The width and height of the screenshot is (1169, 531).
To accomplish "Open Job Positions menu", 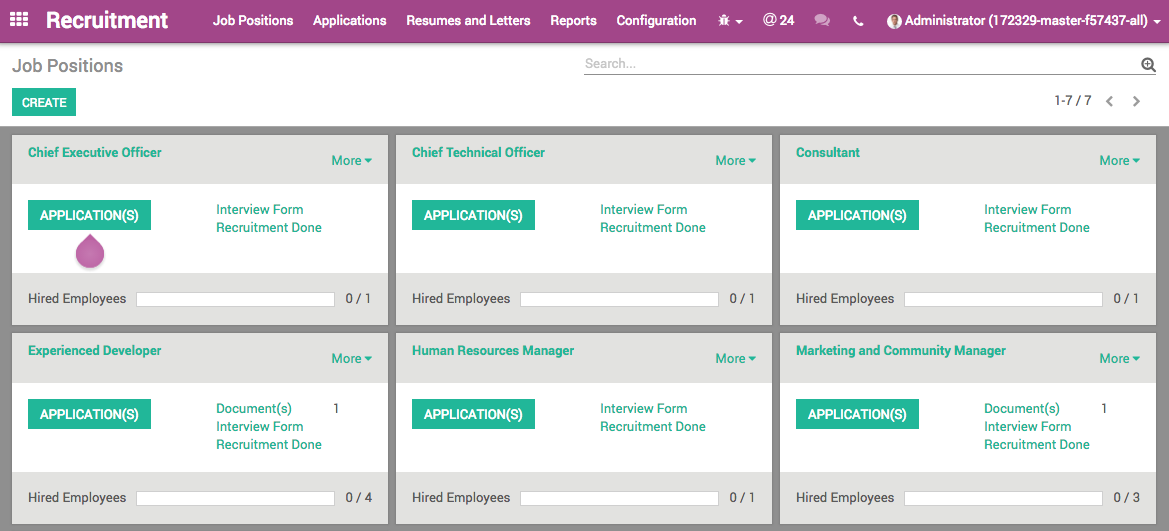I will click(x=253, y=21).
